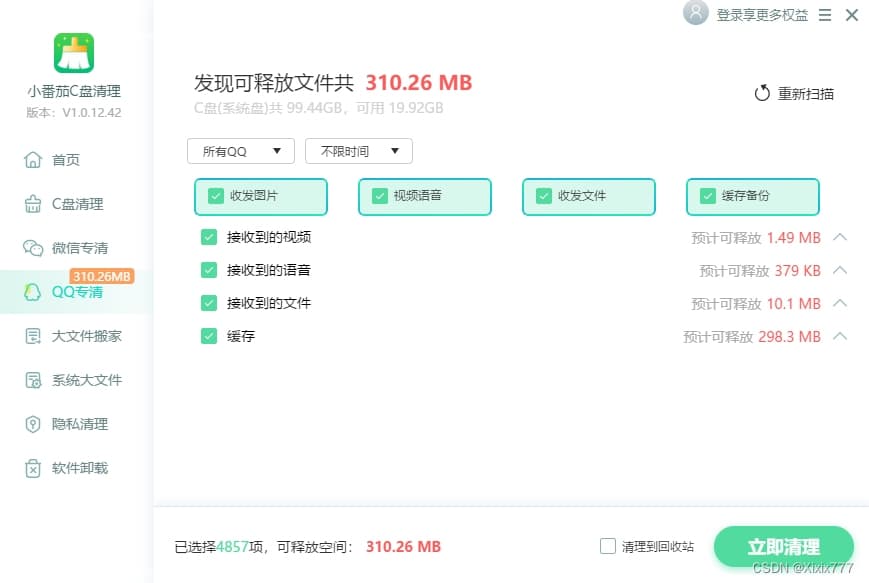This screenshot has width=869, height=583.
Task: Click the 预计可释放 1.49 MB text
Action: click(x=756, y=238)
